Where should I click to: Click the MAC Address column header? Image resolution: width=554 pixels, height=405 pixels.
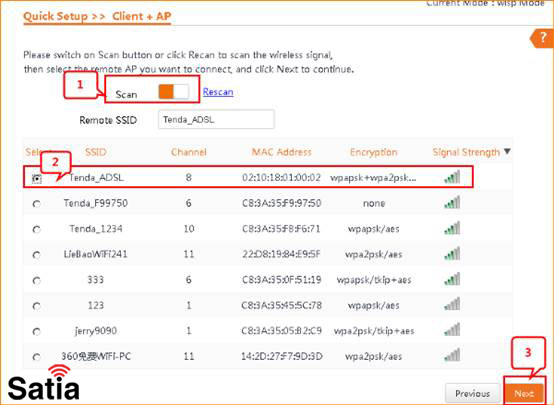coord(282,152)
